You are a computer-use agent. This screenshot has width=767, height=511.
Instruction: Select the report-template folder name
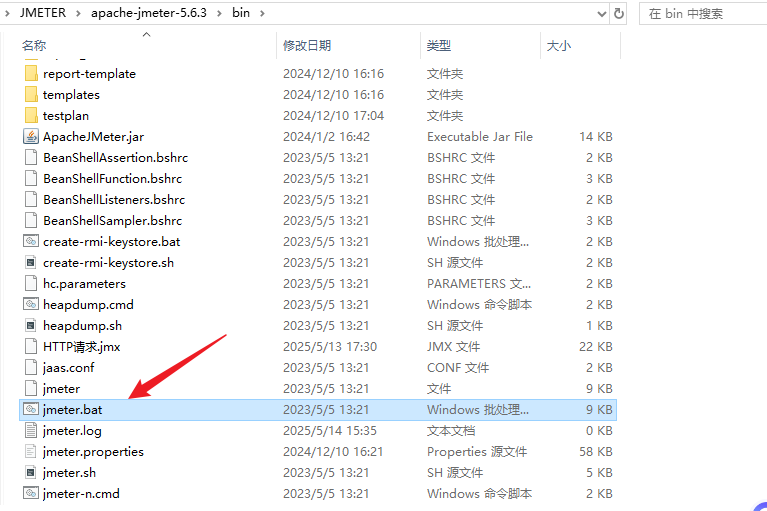point(90,74)
